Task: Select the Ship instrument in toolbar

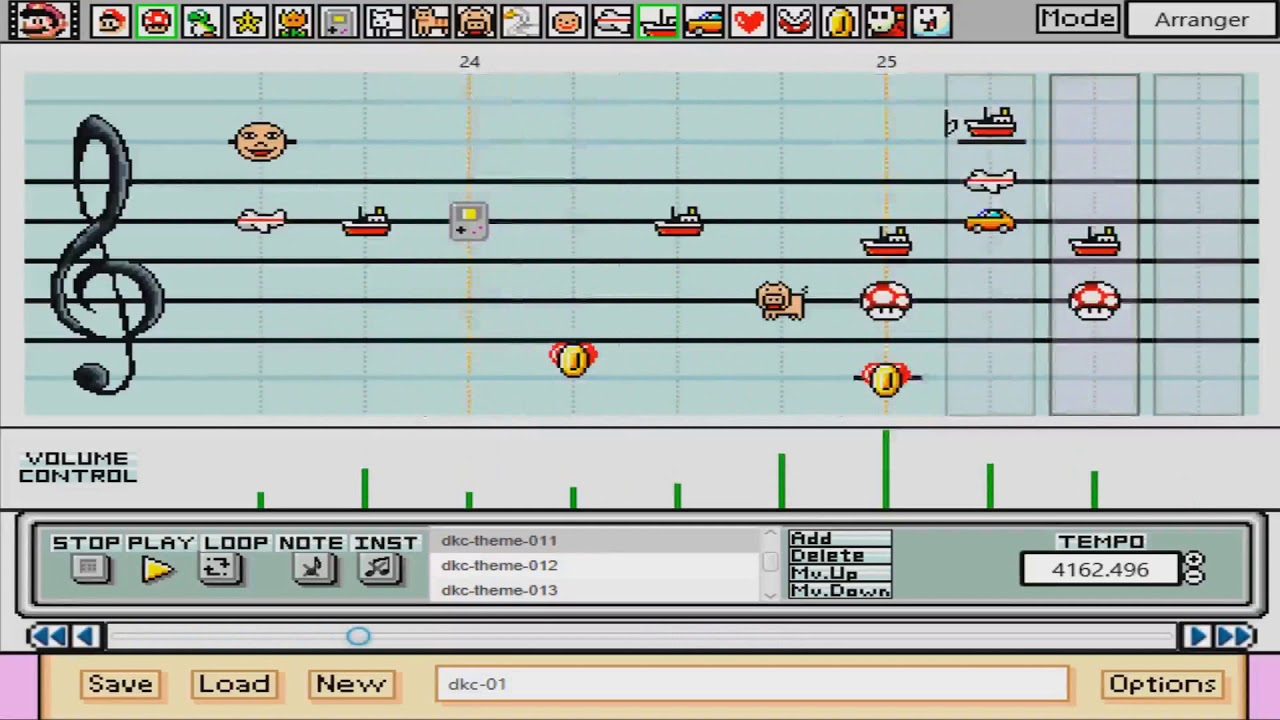Action: [x=658, y=20]
